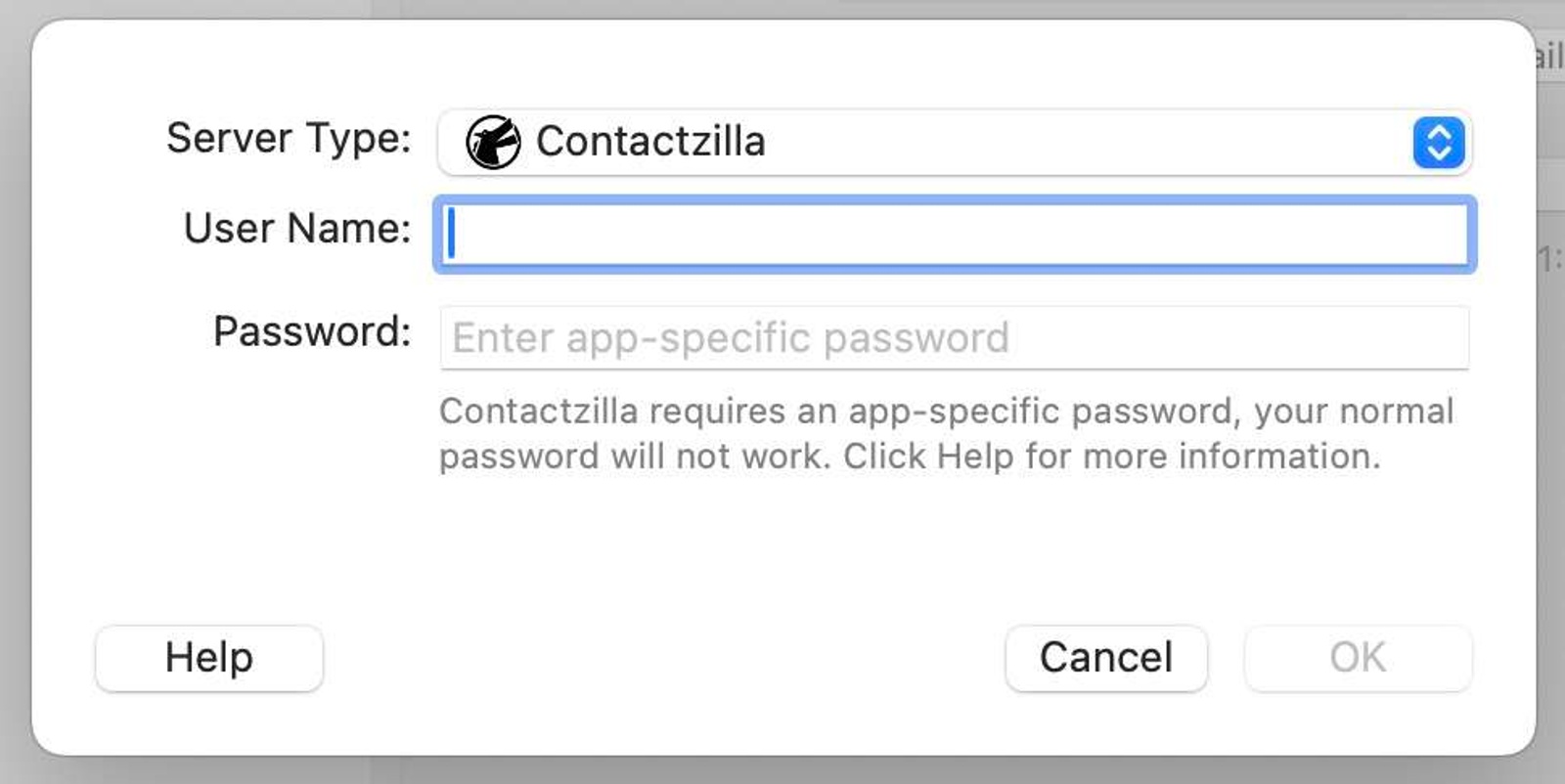Screen dimensions: 1565x784
Task: Click inside the highlighted User Name box
Action: (954, 232)
